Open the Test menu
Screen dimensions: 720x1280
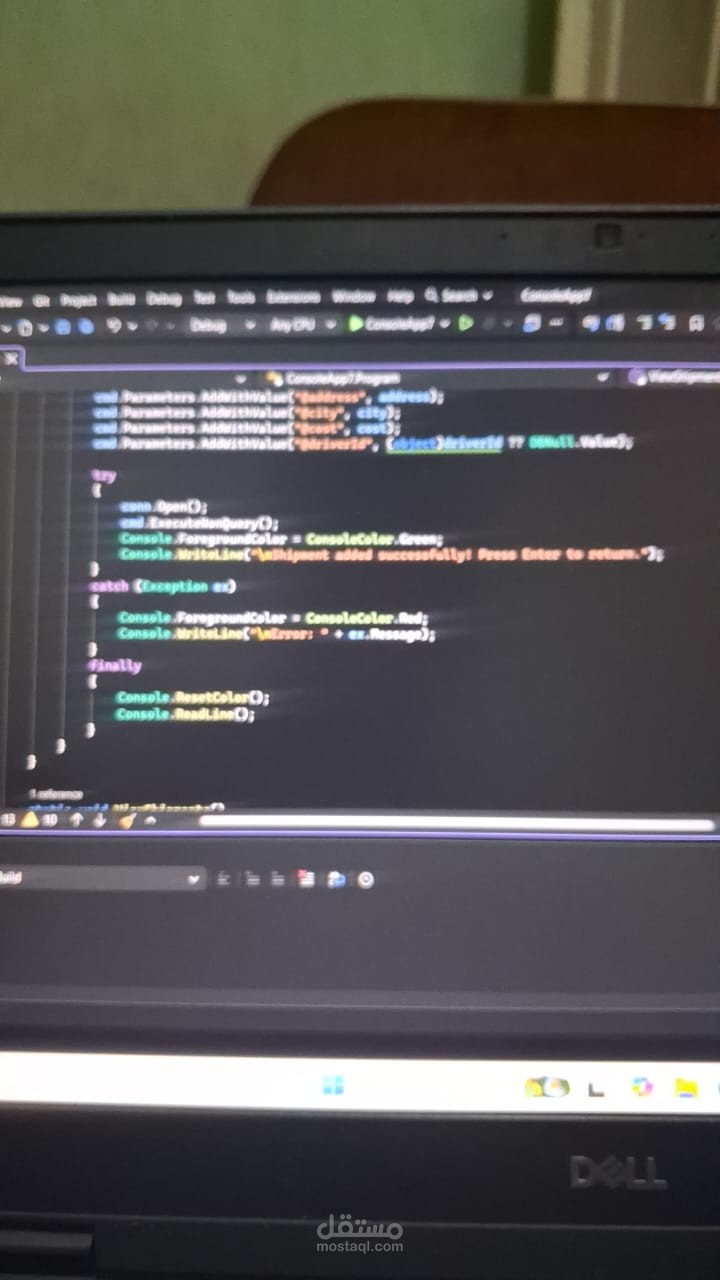204,297
